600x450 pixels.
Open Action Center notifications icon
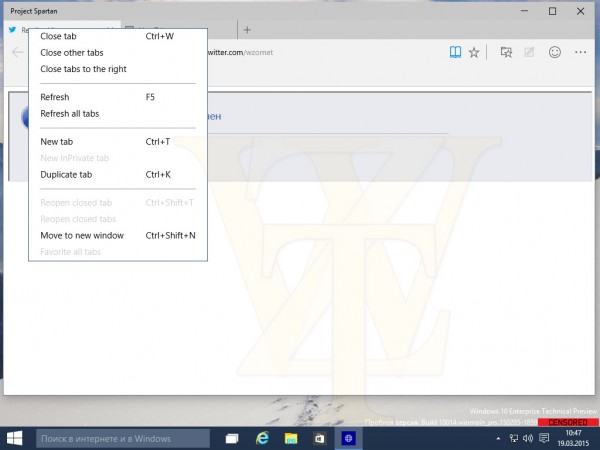tap(544, 438)
